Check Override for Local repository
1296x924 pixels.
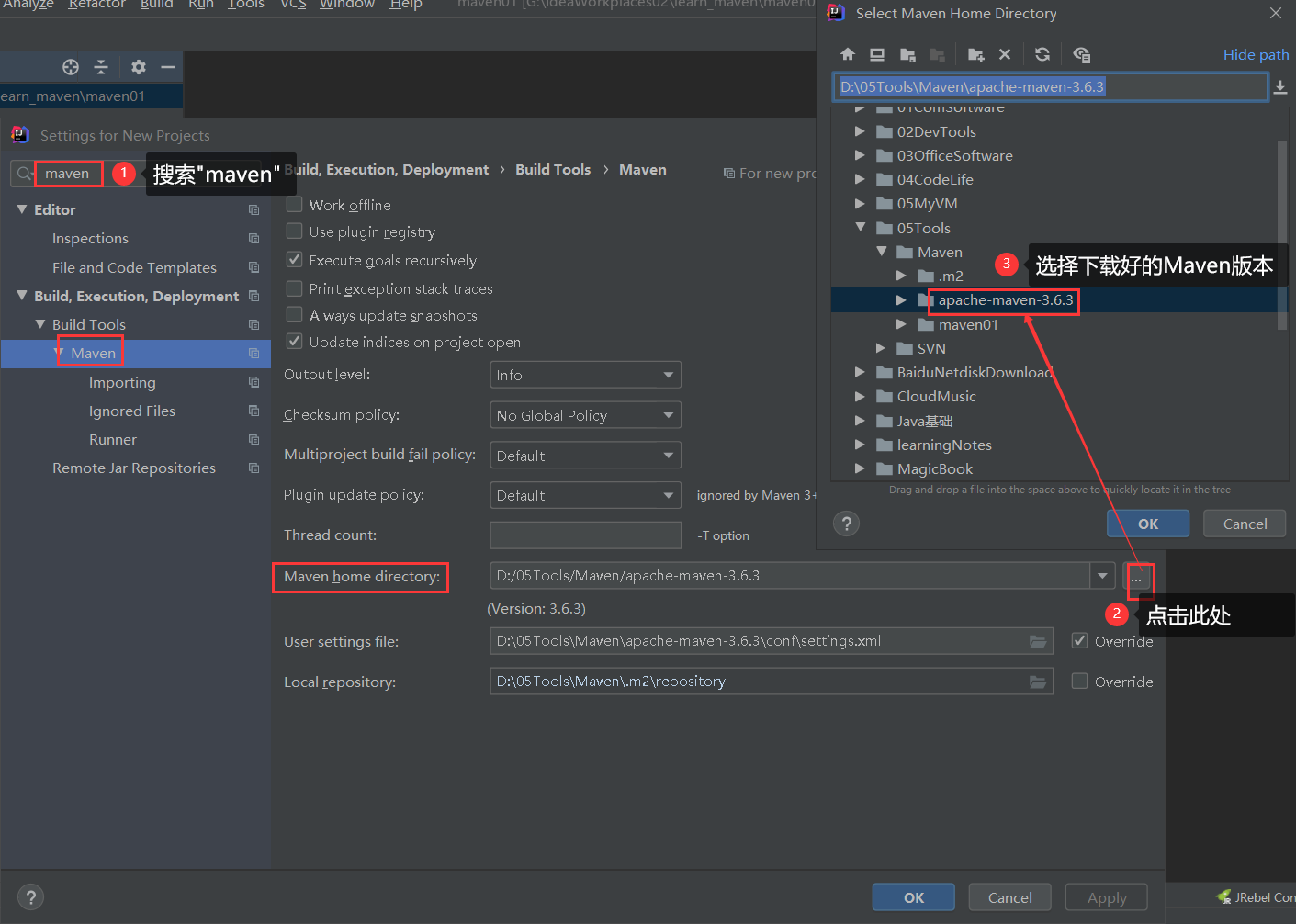(x=1080, y=681)
